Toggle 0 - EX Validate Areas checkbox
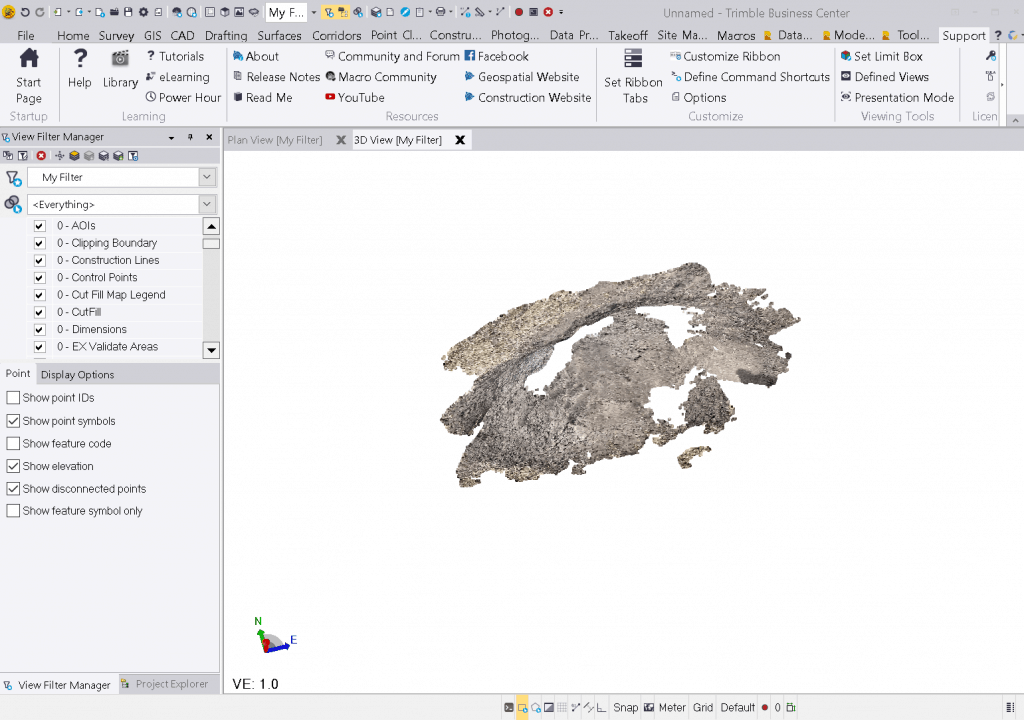The image size is (1024, 720). (x=40, y=347)
